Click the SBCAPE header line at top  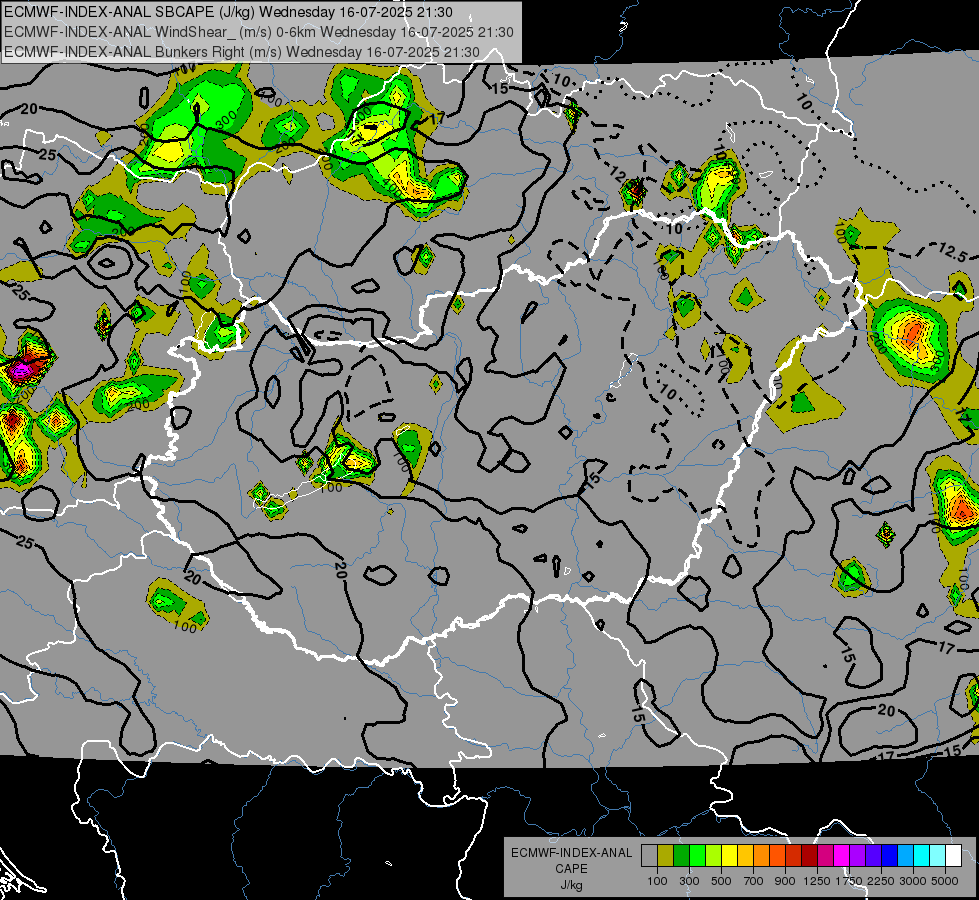tap(229, 12)
